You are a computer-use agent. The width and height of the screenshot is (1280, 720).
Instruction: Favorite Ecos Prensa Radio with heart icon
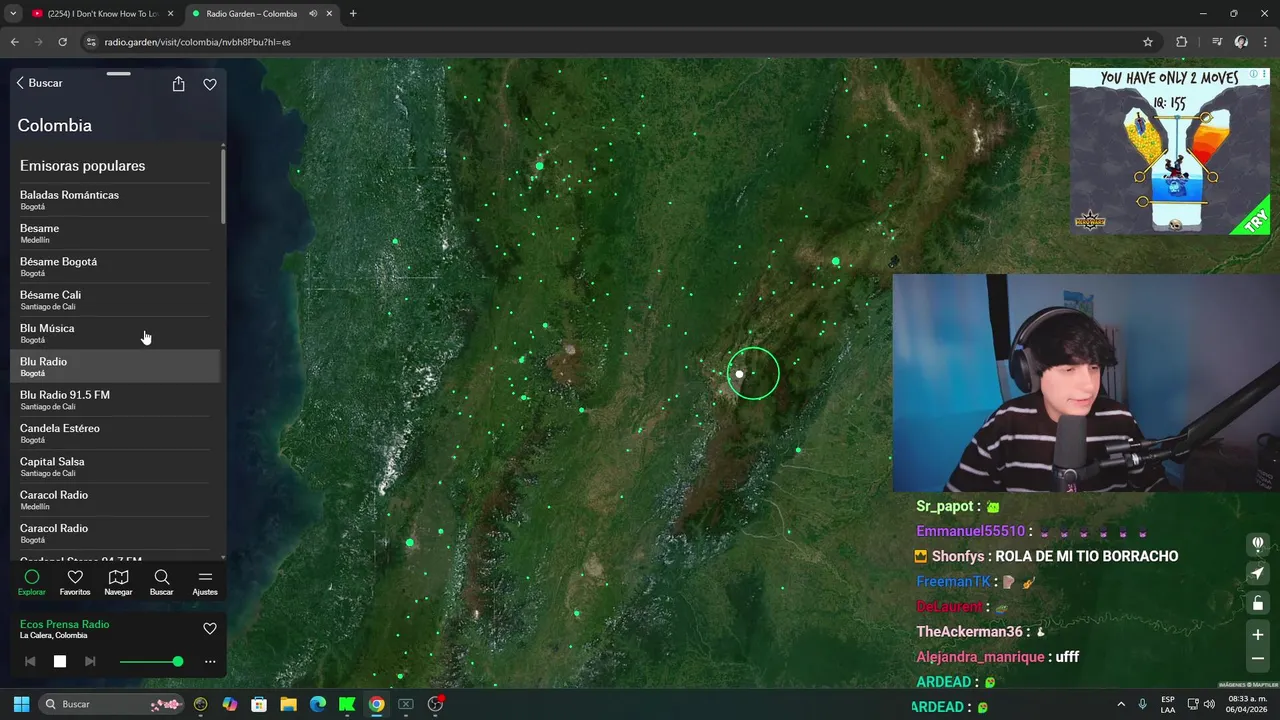(210, 629)
